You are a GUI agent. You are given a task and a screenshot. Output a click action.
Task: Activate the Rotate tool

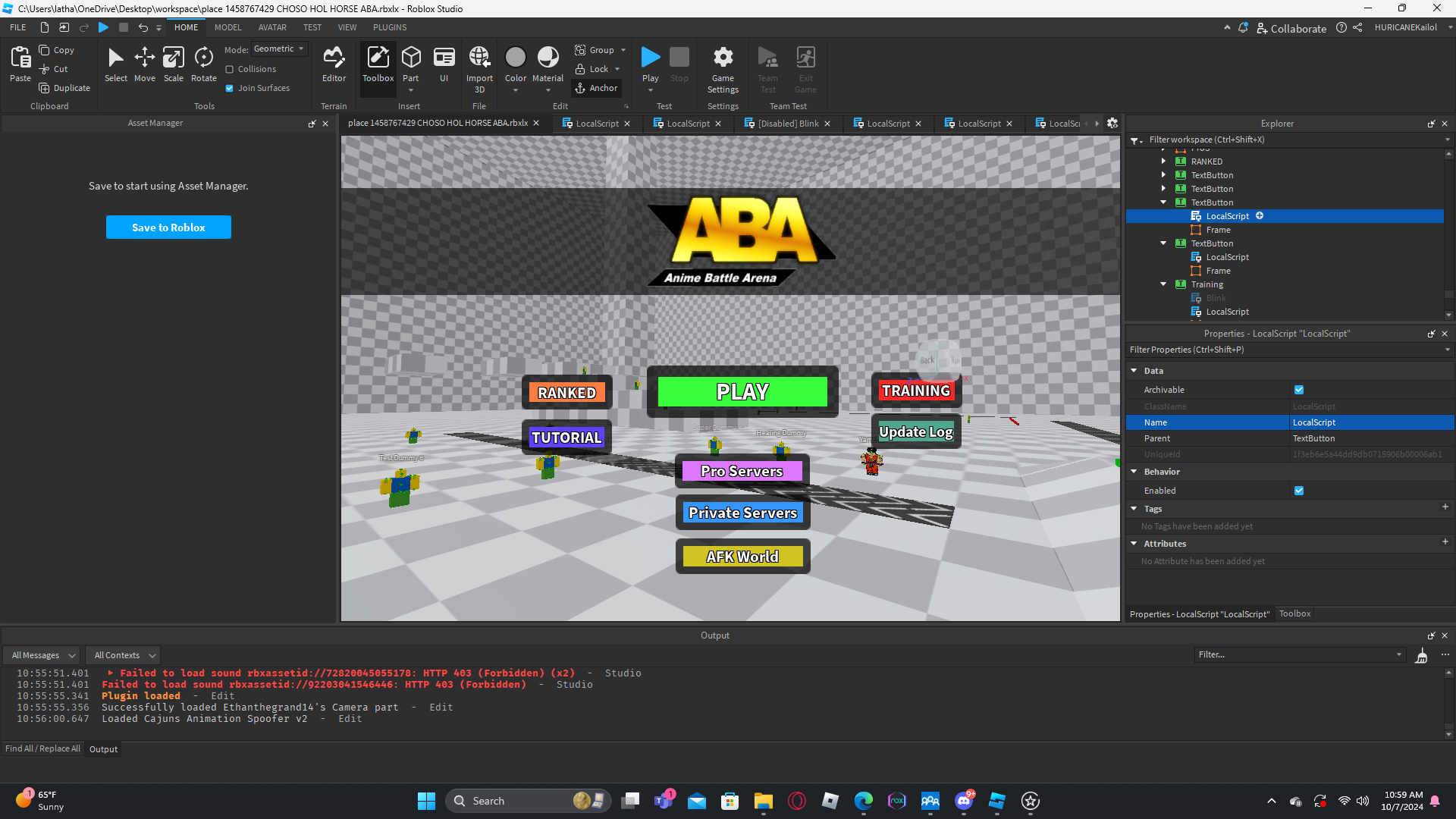pos(203,64)
